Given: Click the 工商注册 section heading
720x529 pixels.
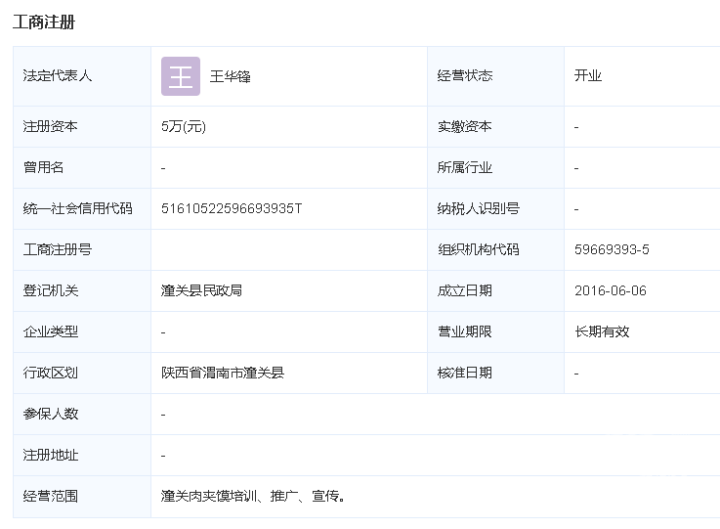Looking at the screenshot, I should coord(44,22).
